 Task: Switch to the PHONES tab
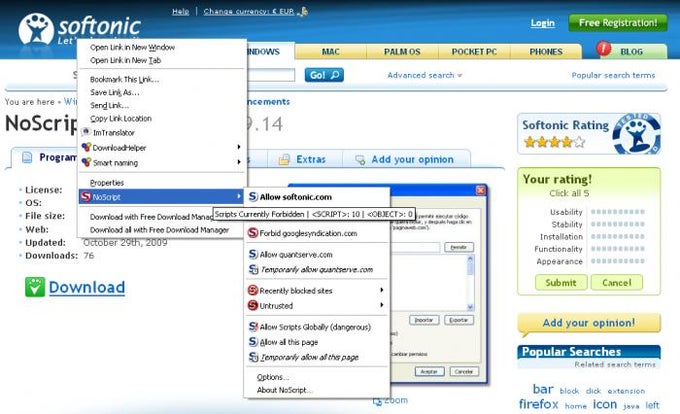point(546,52)
